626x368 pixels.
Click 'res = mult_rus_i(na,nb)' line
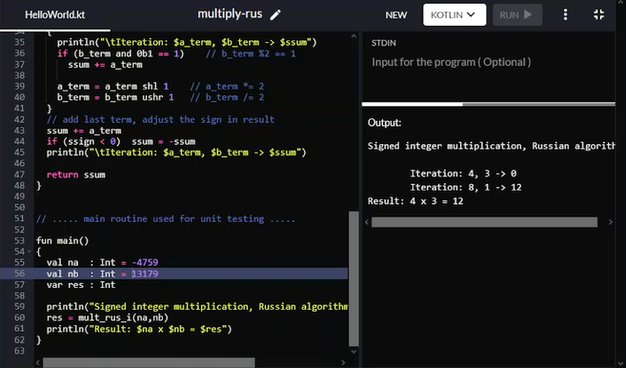[107, 318]
